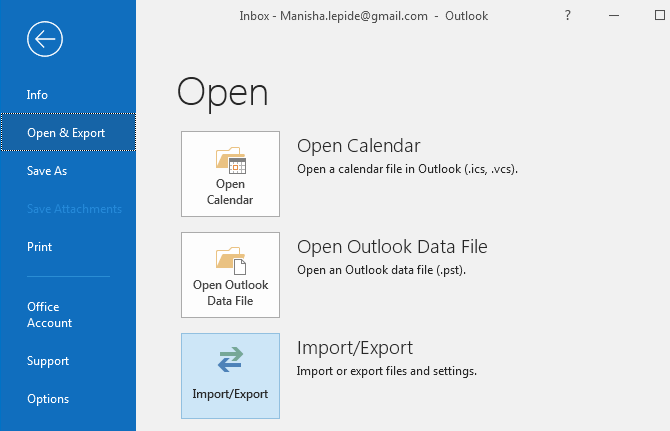This screenshot has width=670, height=431.
Task: Click 'Open an Outlook data file (.pst)' text
Action: point(382,270)
